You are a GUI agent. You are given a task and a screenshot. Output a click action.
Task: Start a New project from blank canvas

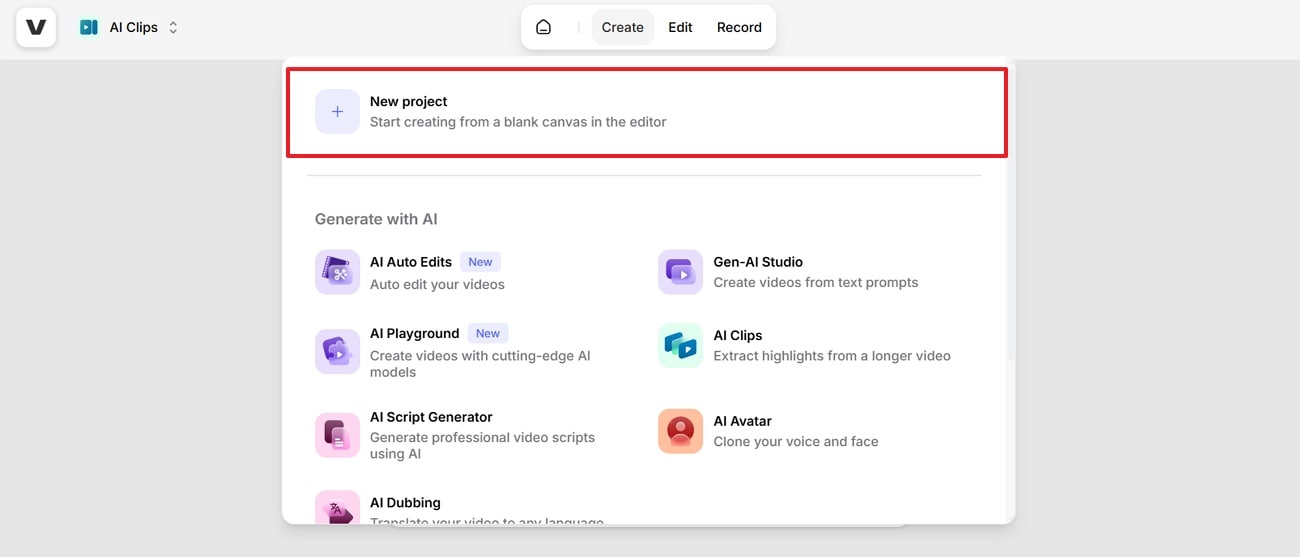click(517, 112)
